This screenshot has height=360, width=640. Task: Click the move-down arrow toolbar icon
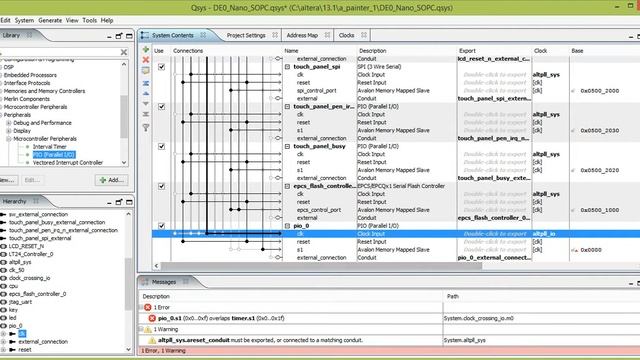click(146, 104)
